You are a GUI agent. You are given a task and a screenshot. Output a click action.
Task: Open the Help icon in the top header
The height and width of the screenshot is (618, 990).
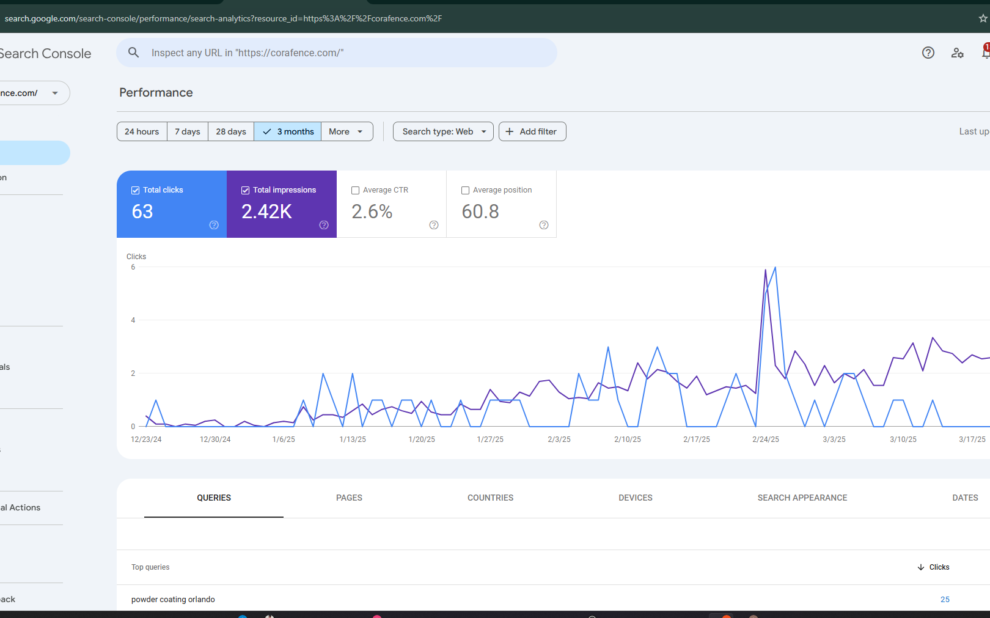928,53
